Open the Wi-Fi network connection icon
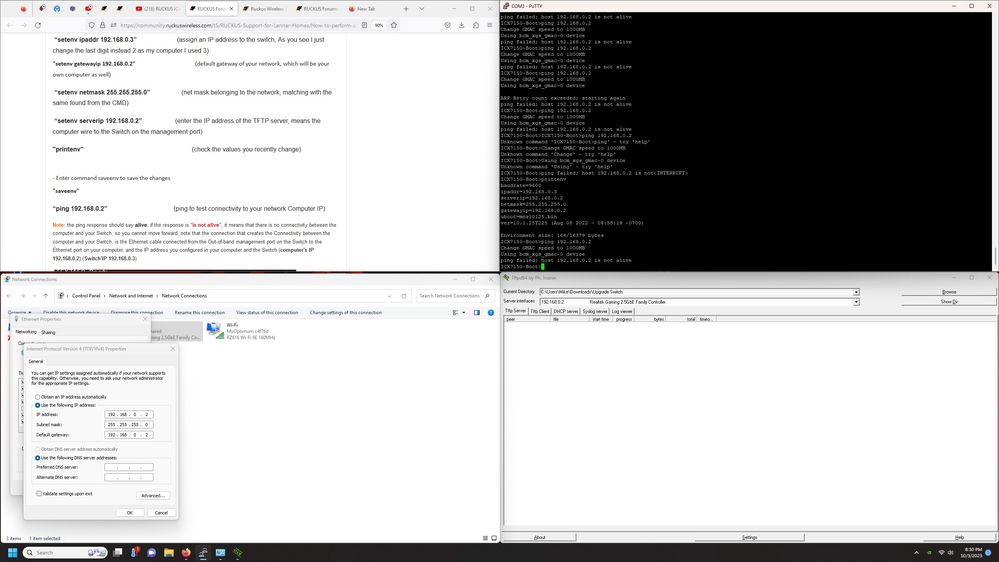The height and width of the screenshot is (562, 999). point(214,331)
